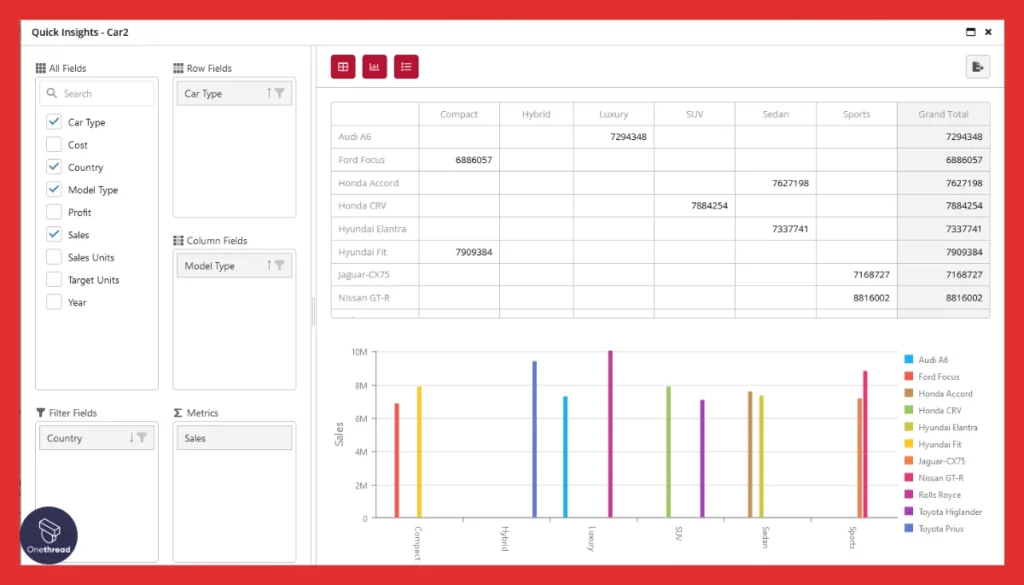Click the Luxury cell value 7294348

[x=628, y=136]
